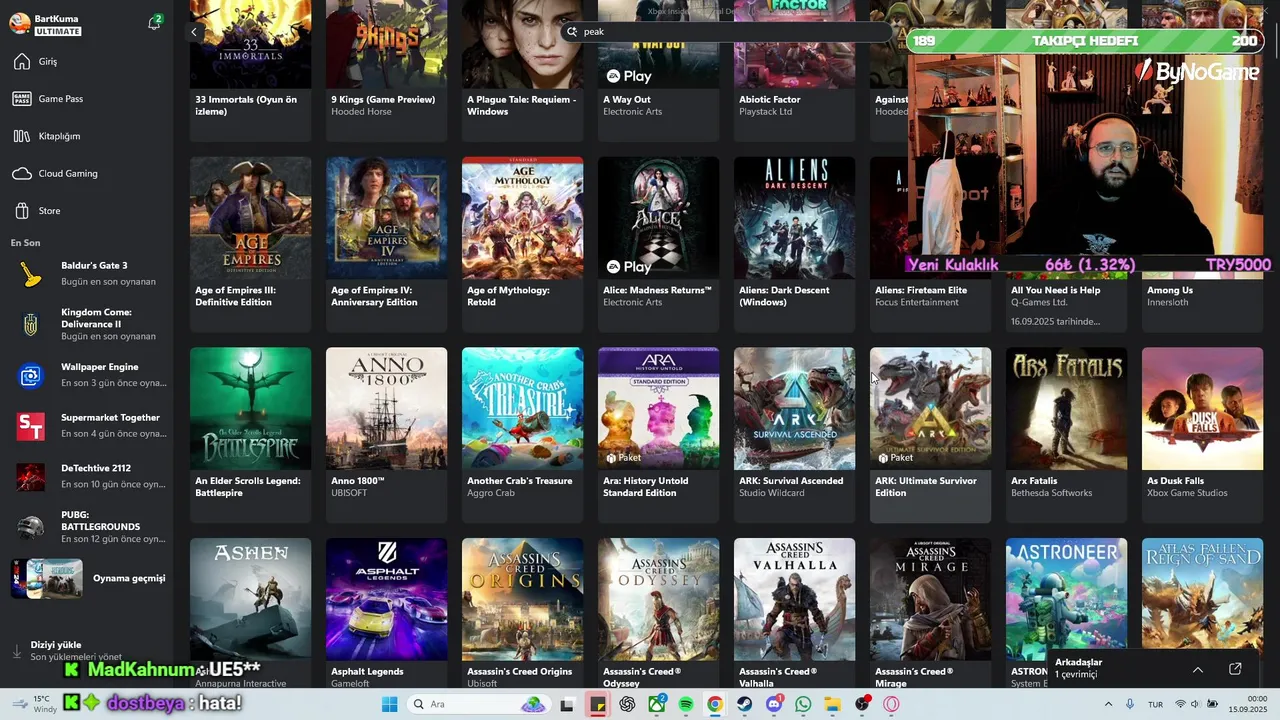Open the Arx Fatalis game card
The width and height of the screenshot is (1280, 720).
coord(1066,434)
